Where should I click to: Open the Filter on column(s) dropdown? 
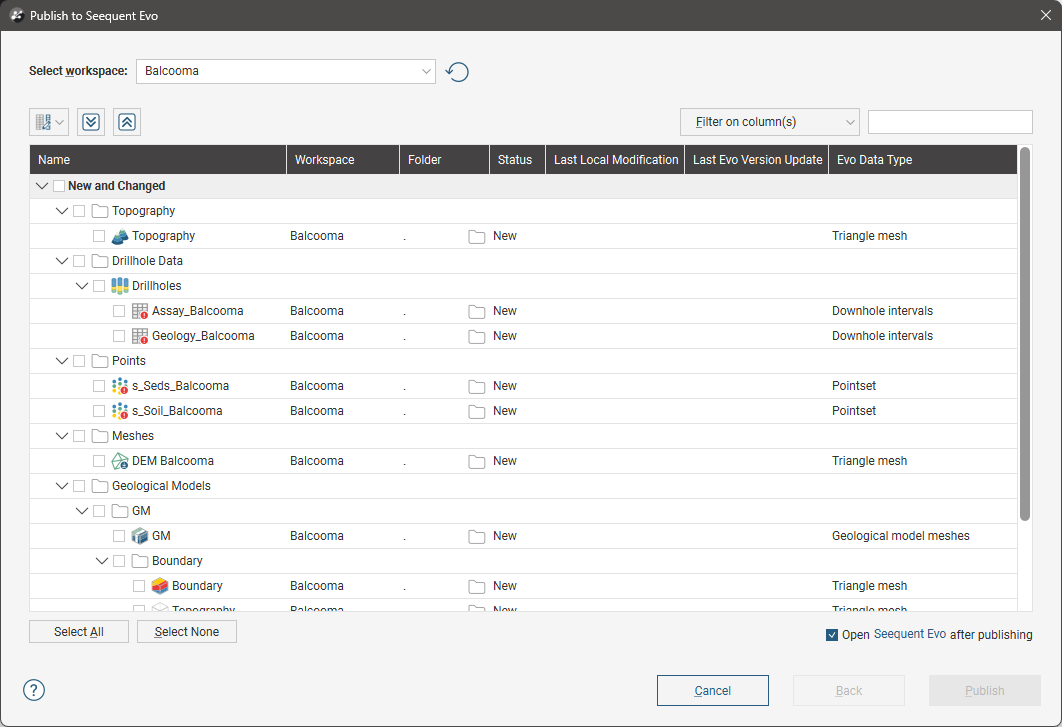[769, 122]
